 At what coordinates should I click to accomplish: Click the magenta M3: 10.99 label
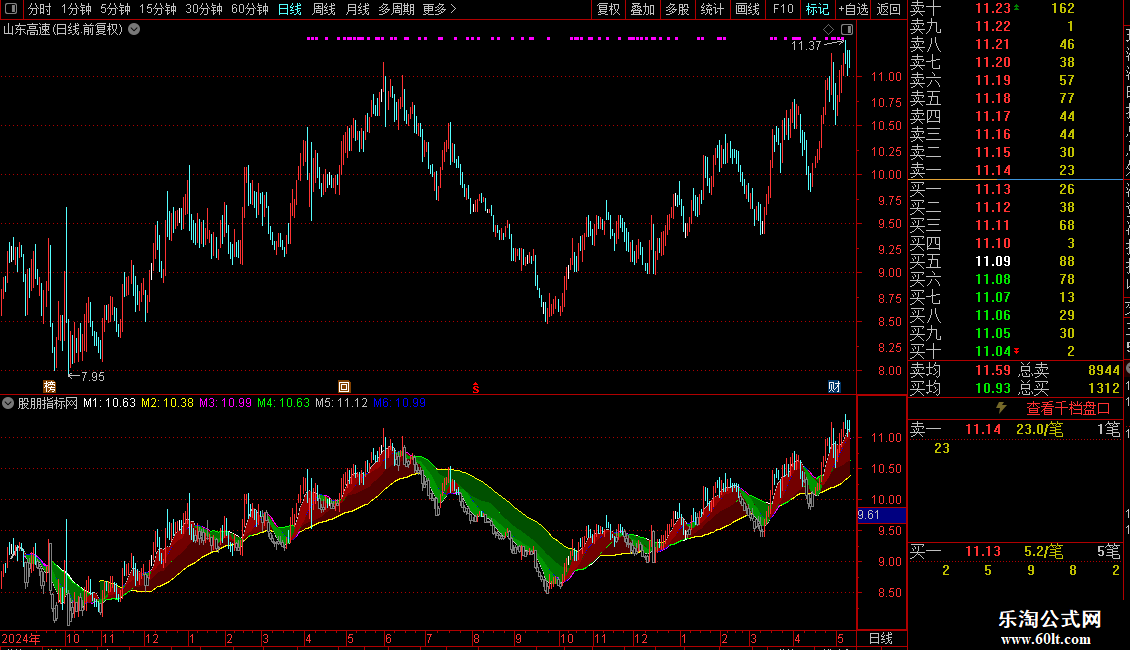(226, 404)
